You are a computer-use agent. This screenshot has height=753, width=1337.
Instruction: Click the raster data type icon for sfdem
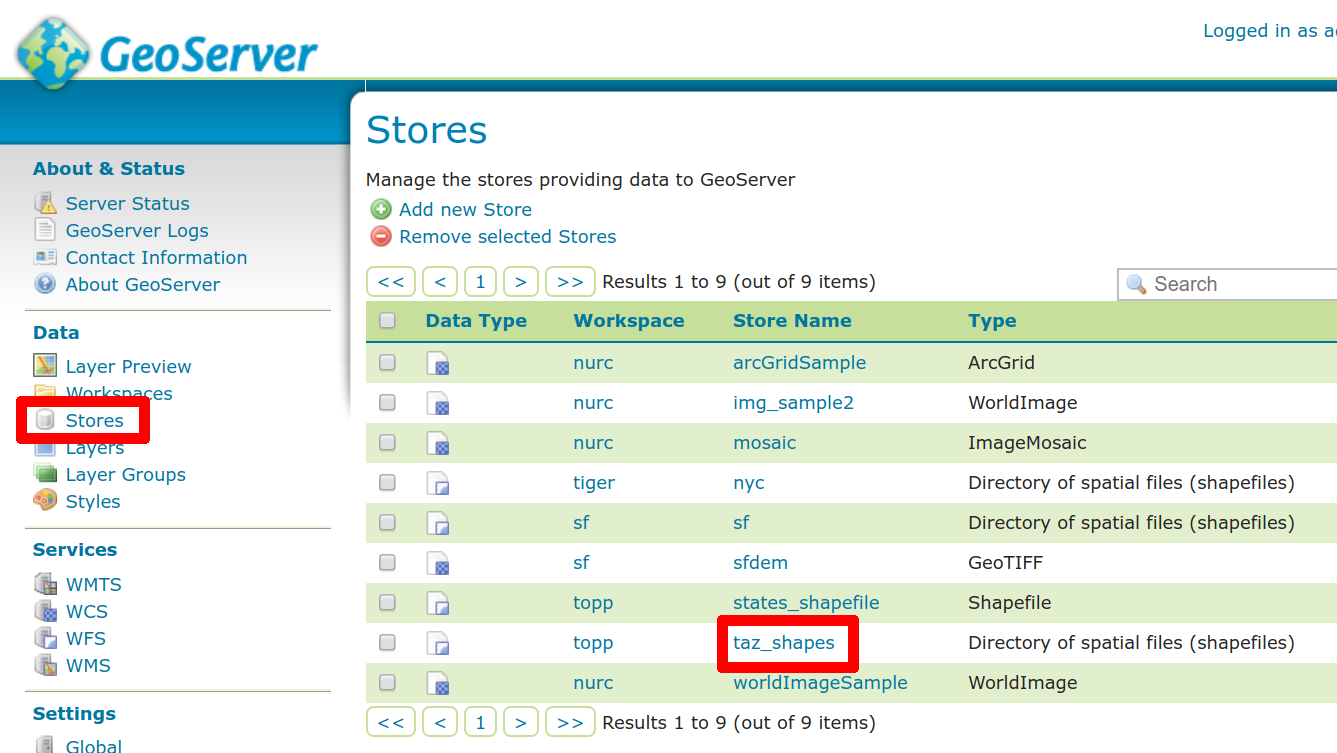tap(438, 563)
